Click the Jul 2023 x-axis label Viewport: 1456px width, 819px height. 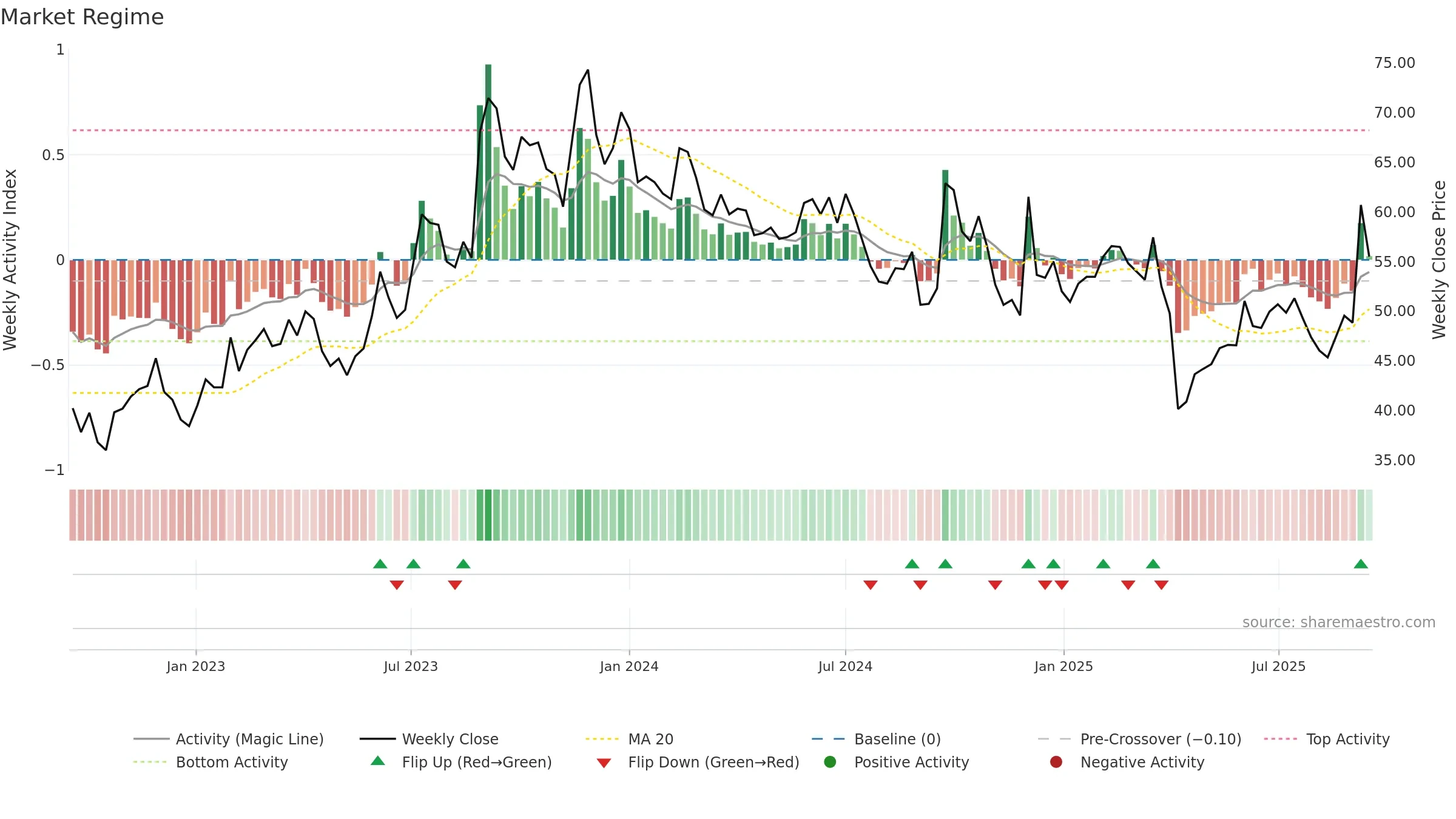click(411, 666)
